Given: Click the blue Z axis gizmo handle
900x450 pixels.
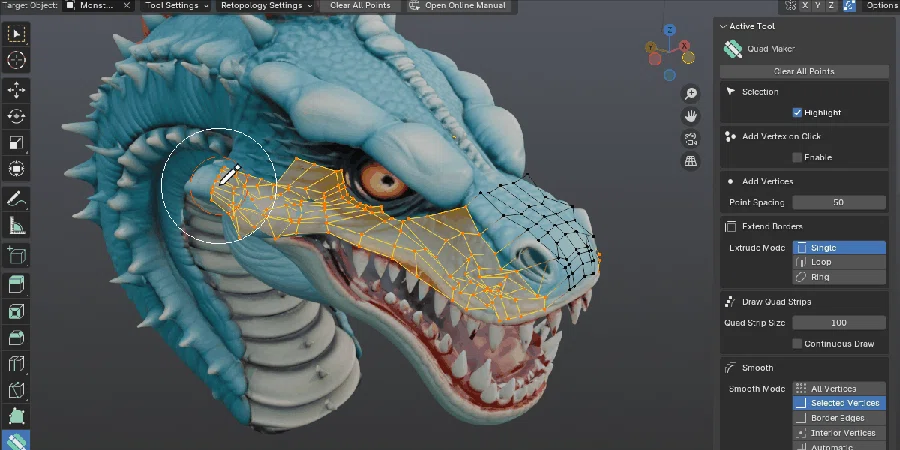Looking at the screenshot, I should click(669, 30).
